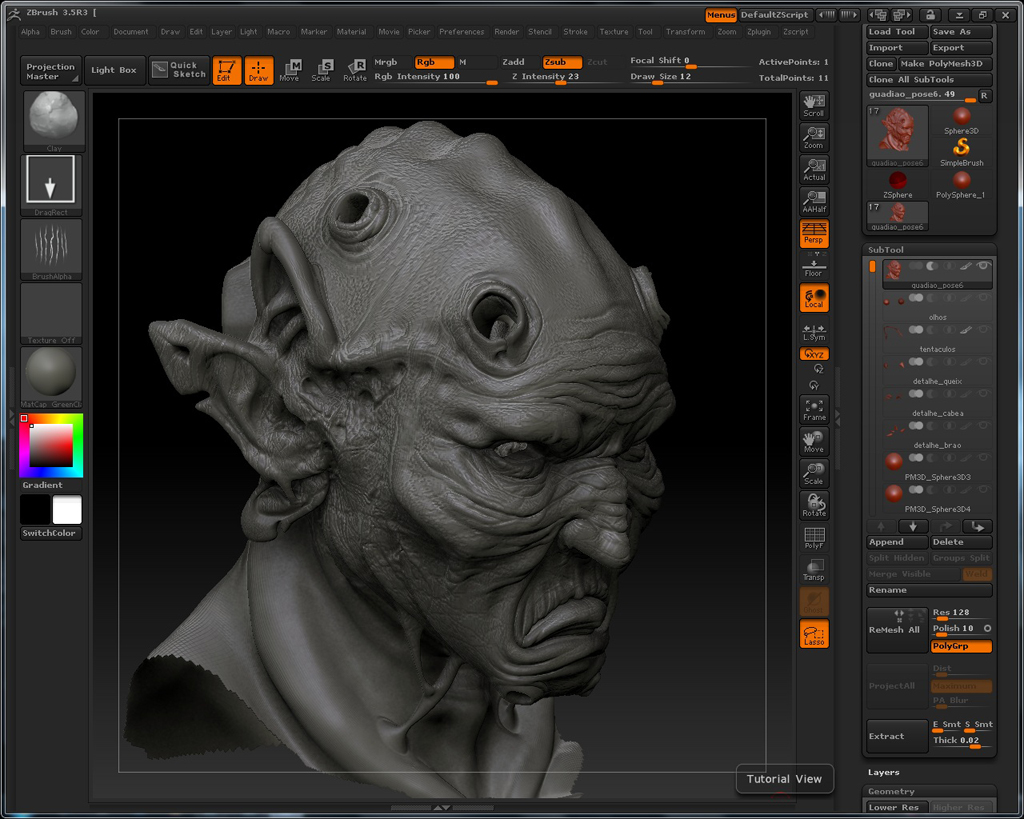Open the Texture Off picker
Viewport: 1024px width, 819px height.
(x=51, y=313)
